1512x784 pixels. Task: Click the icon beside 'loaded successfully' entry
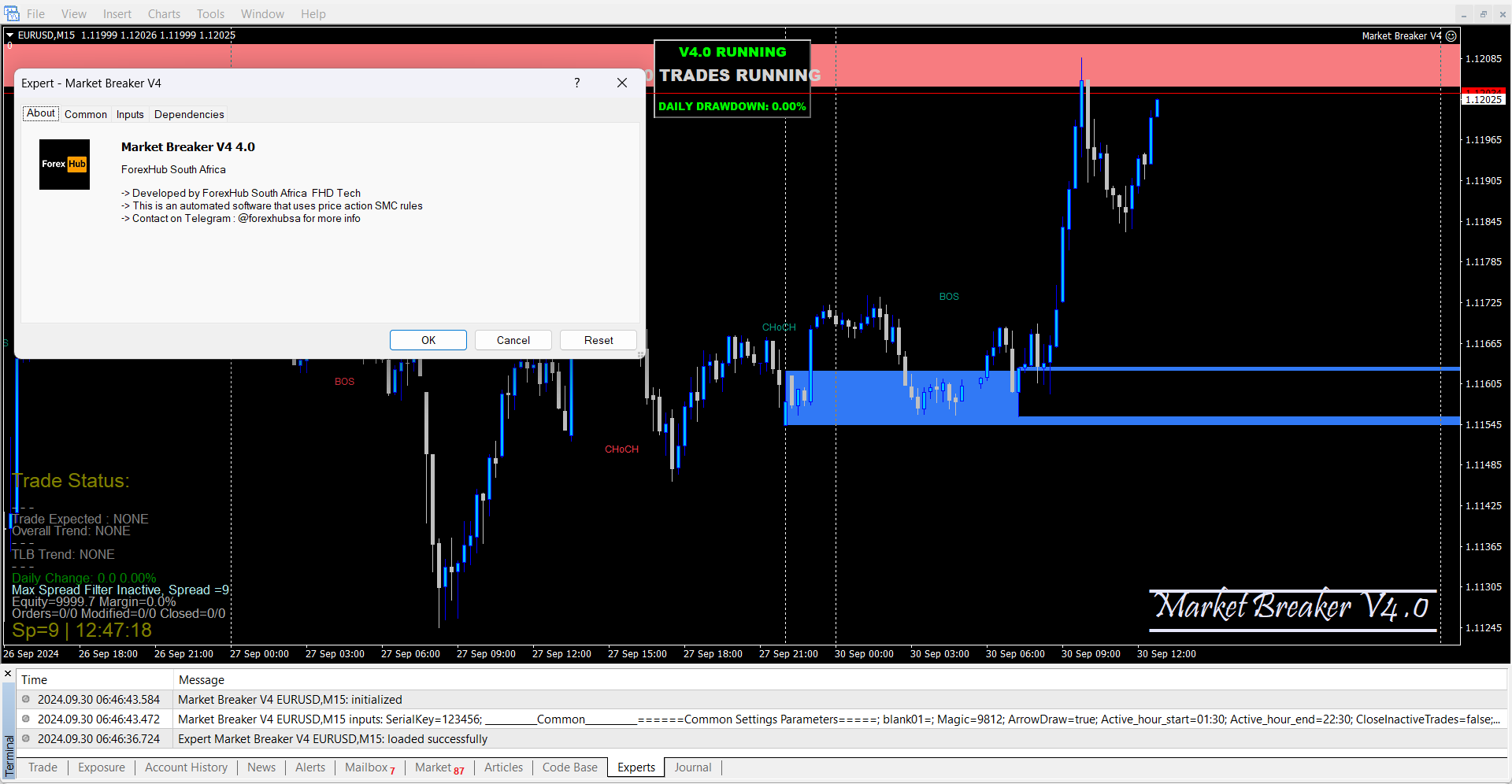pos(26,738)
